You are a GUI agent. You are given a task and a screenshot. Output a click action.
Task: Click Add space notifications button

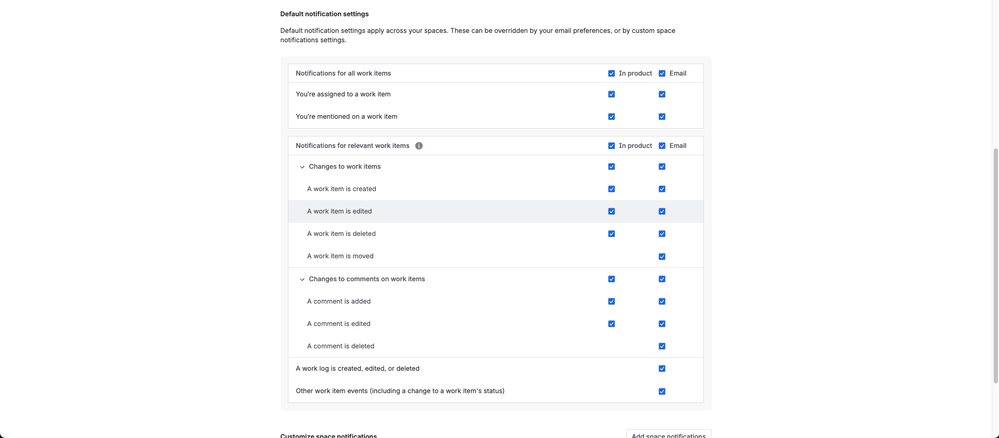click(x=668, y=434)
